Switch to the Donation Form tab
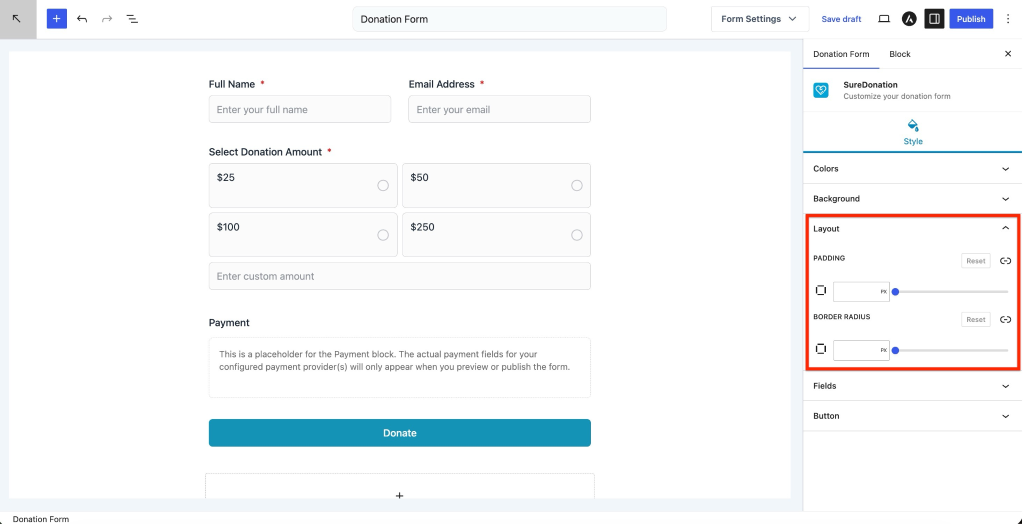This screenshot has height=524, width=1024. pyautogui.click(x=841, y=54)
